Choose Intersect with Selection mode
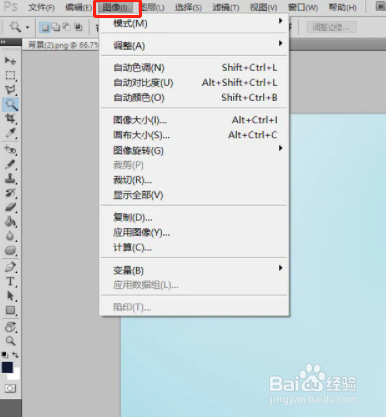This screenshot has height=417, width=386. 78,27
